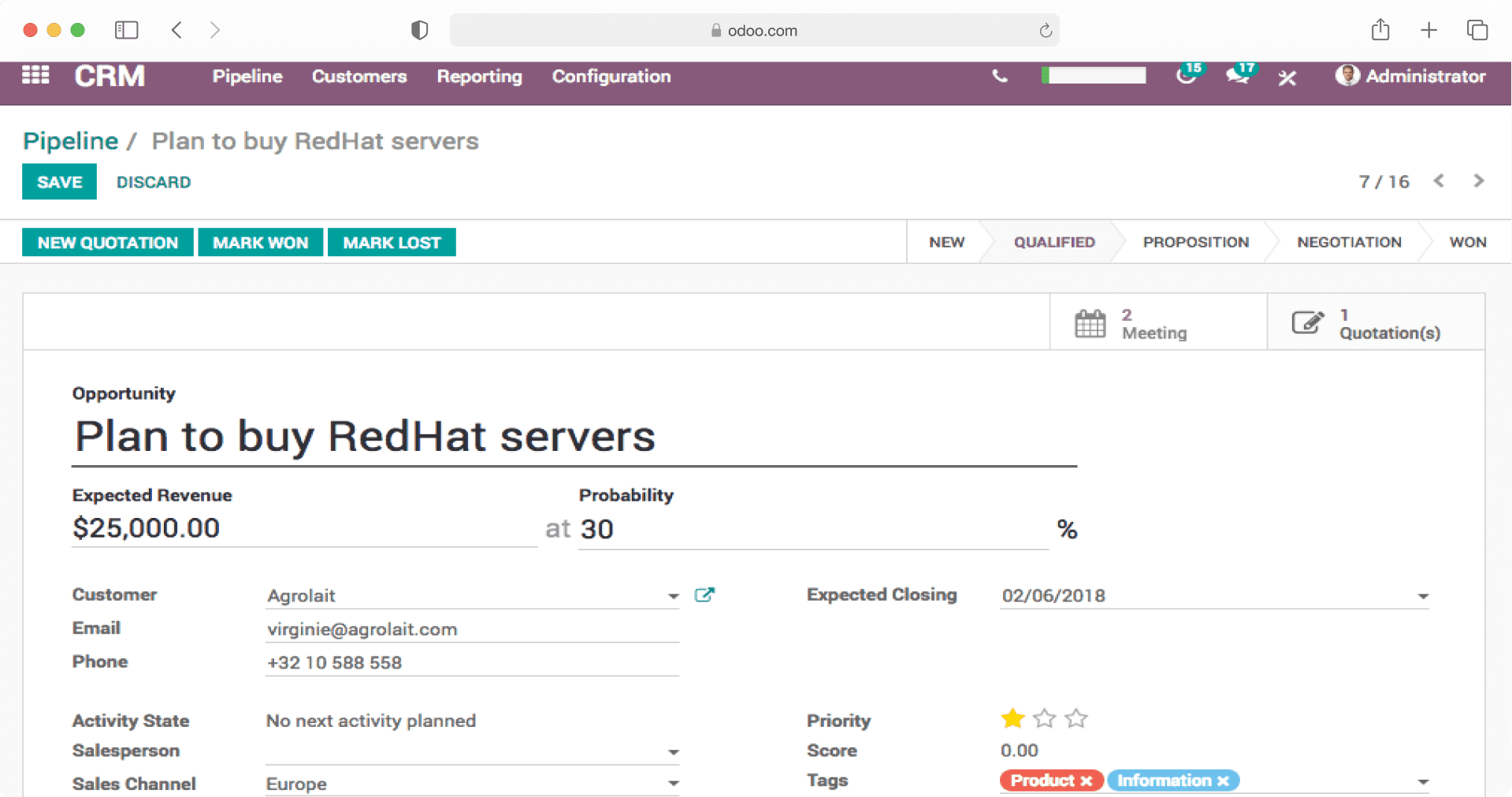Set stage to Won
Viewport: 1512px width, 797px height.
pos(1468,242)
